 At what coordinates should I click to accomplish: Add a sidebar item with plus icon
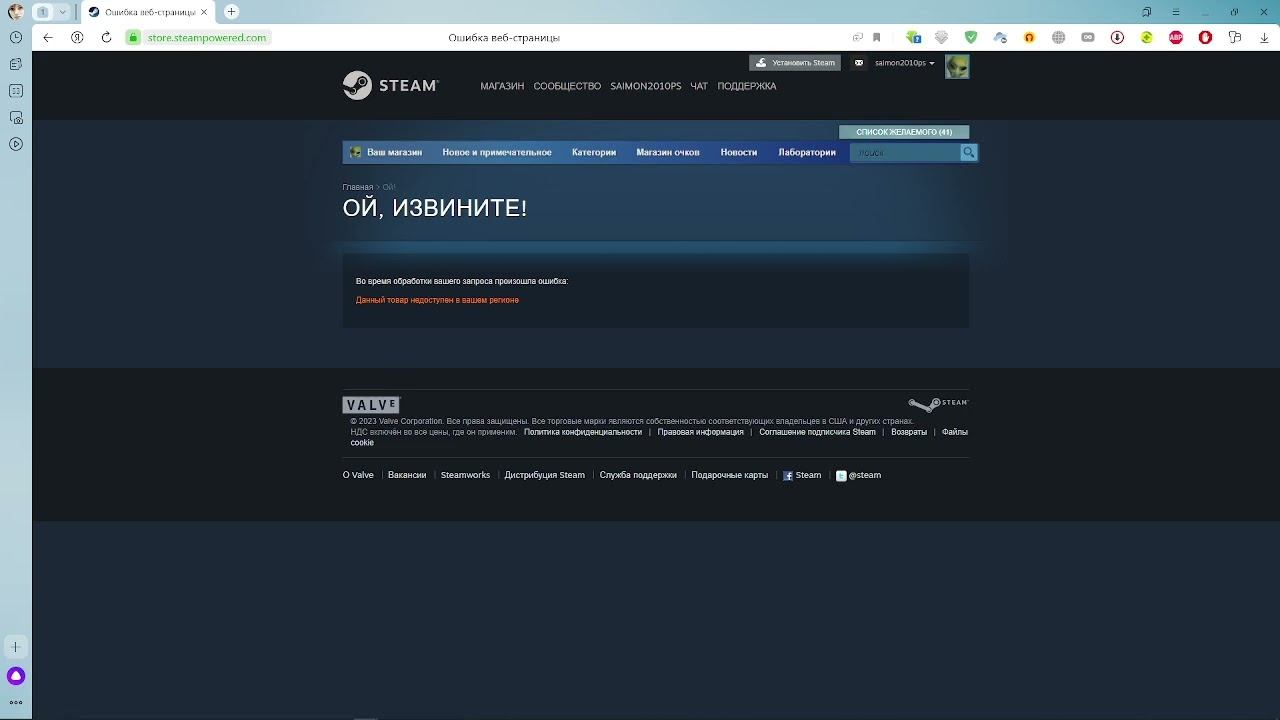tap(15, 647)
